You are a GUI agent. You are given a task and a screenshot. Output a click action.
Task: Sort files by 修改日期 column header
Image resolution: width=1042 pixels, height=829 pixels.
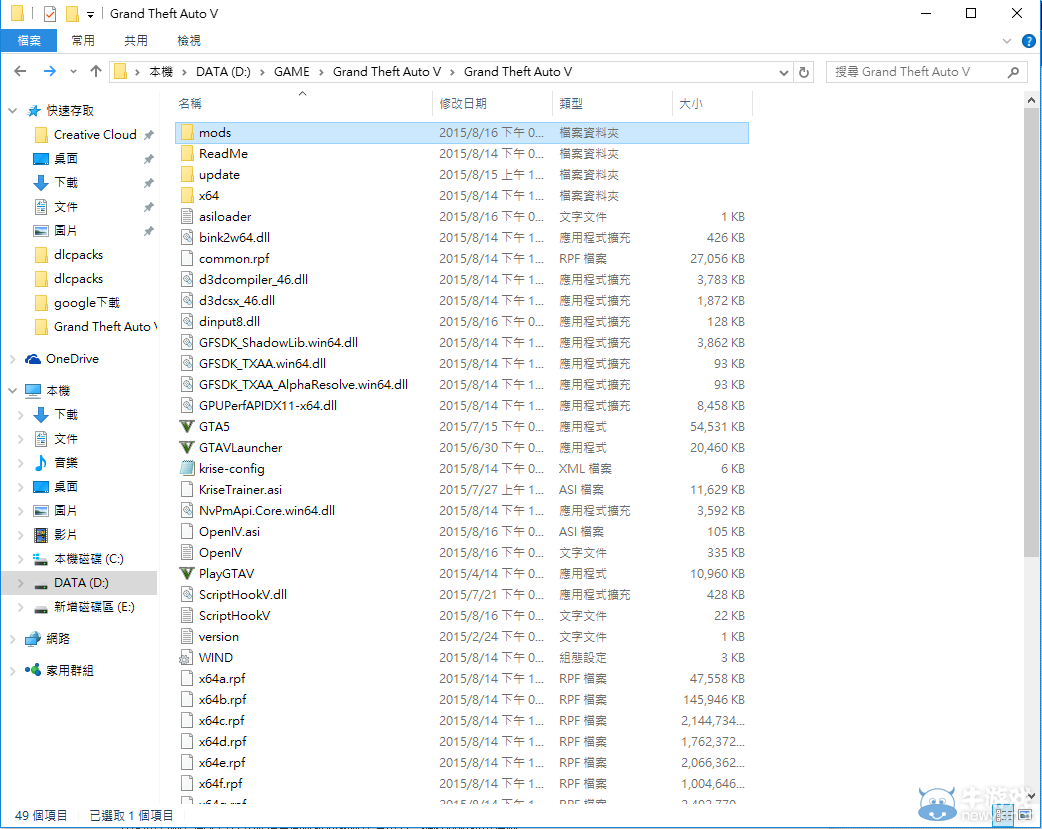pos(463,103)
